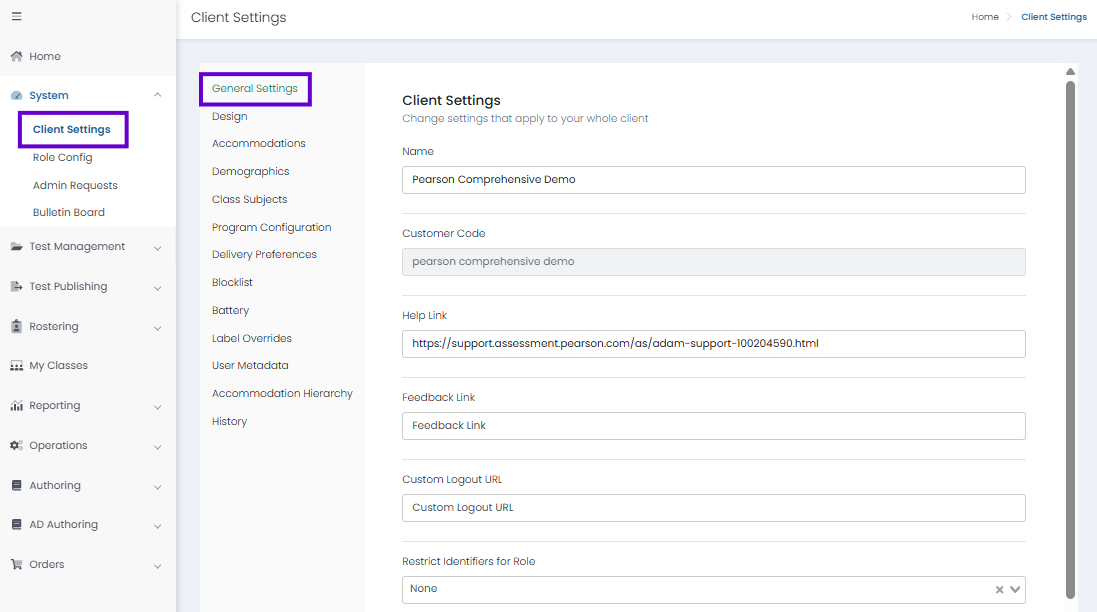Image resolution: width=1097 pixels, height=612 pixels.
Task: Open the General Settings tab
Action: pos(255,88)
